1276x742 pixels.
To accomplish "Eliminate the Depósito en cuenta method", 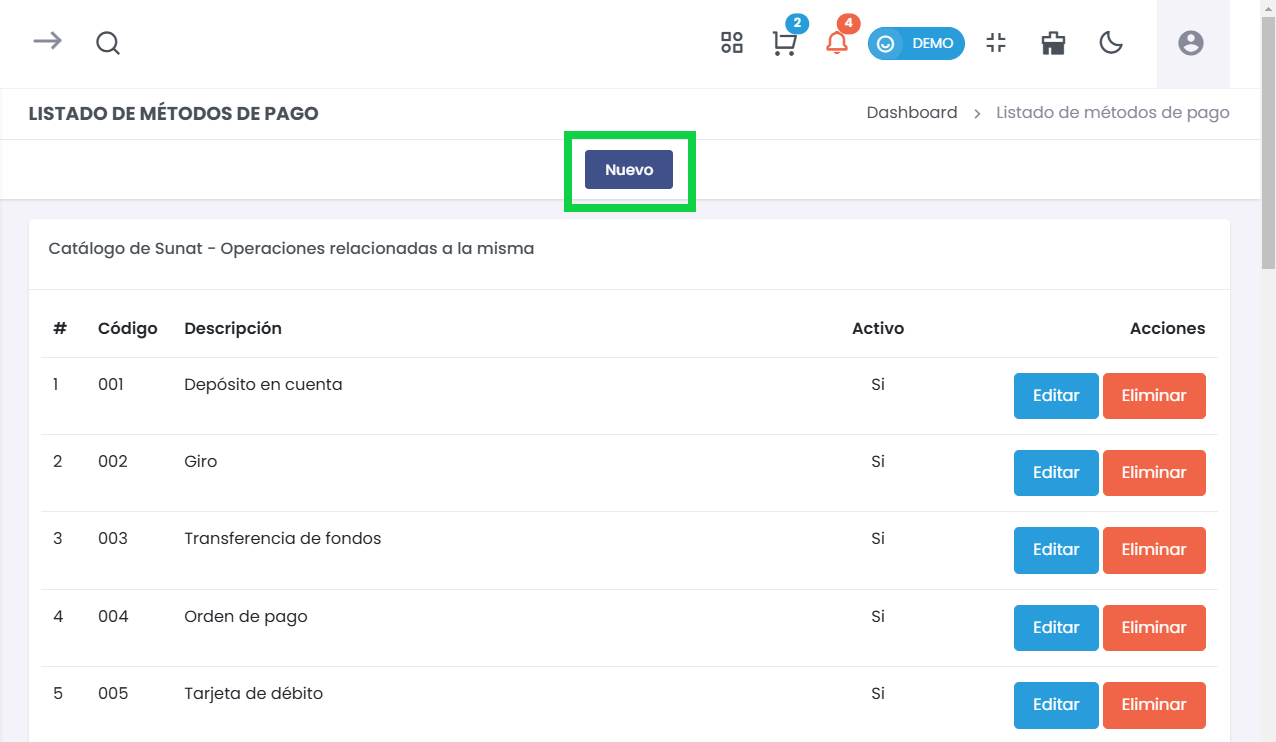I will [1154, 395].
